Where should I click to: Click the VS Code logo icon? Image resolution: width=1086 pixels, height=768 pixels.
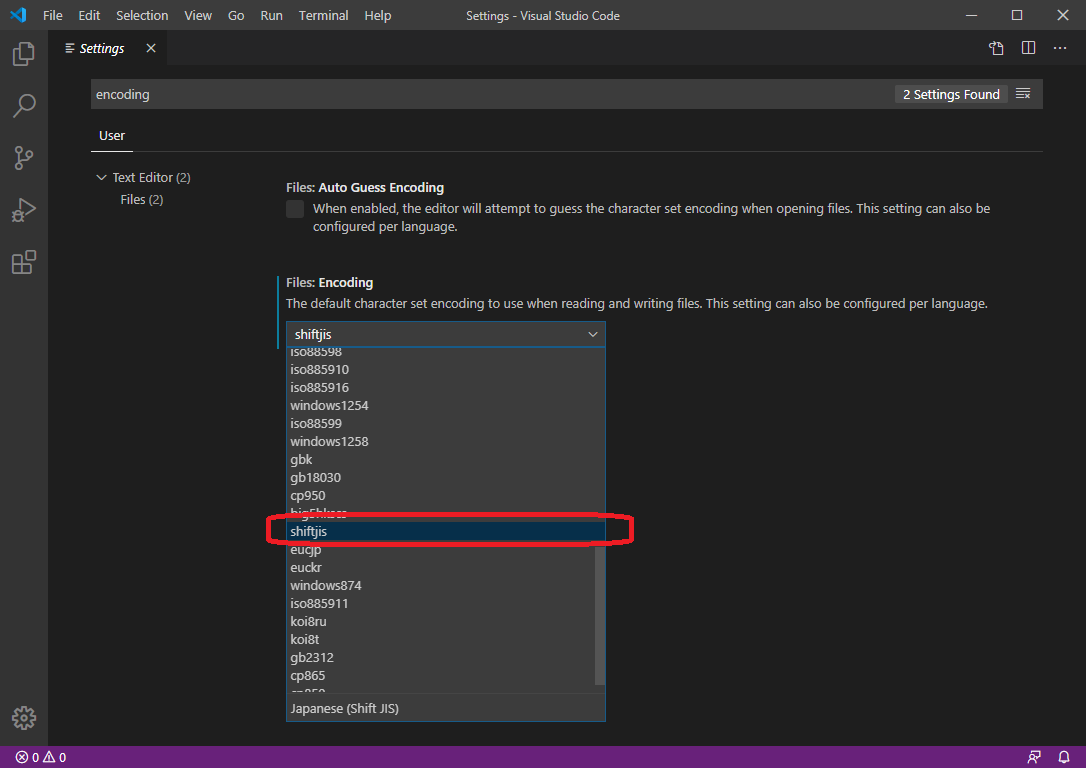(x=18, y=15)
